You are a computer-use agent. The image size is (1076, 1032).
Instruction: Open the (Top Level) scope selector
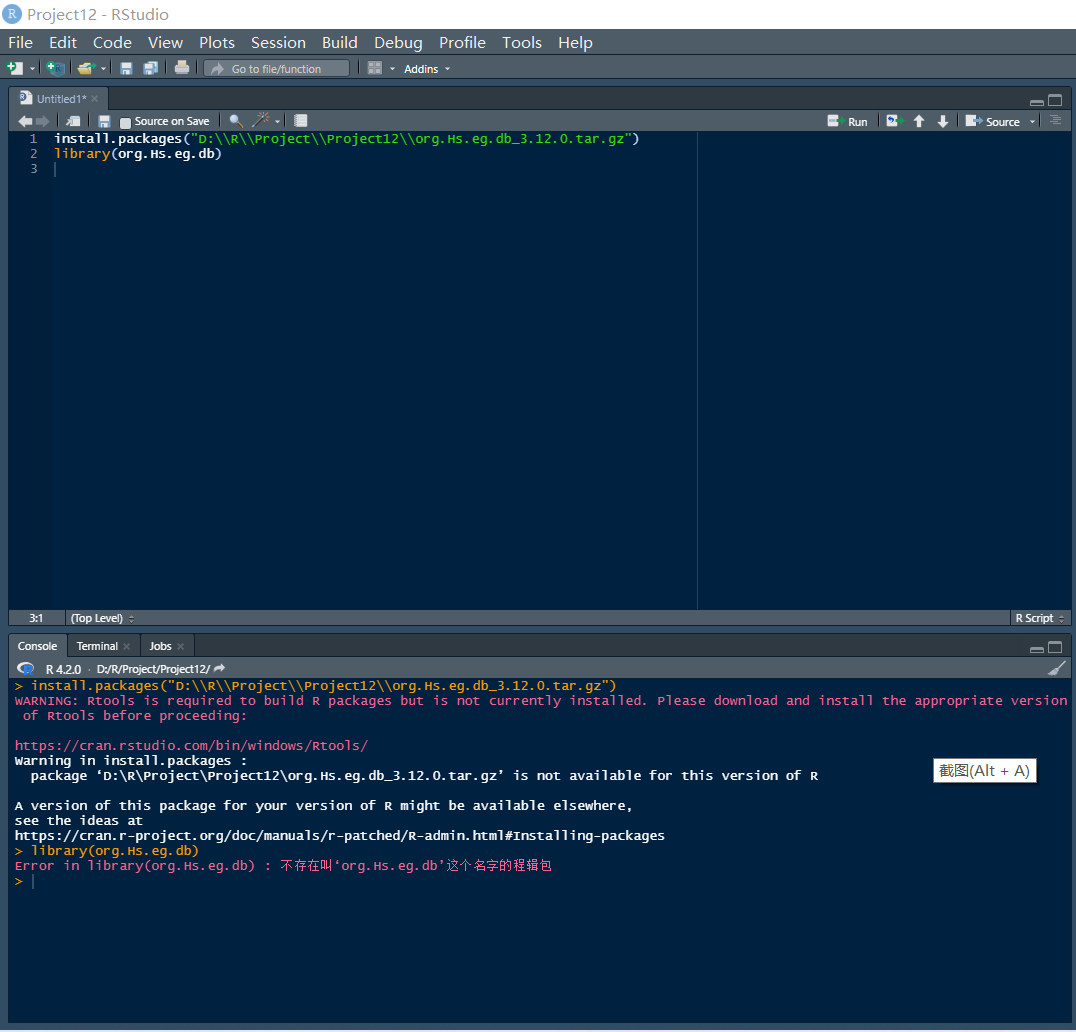click(102, 618)
